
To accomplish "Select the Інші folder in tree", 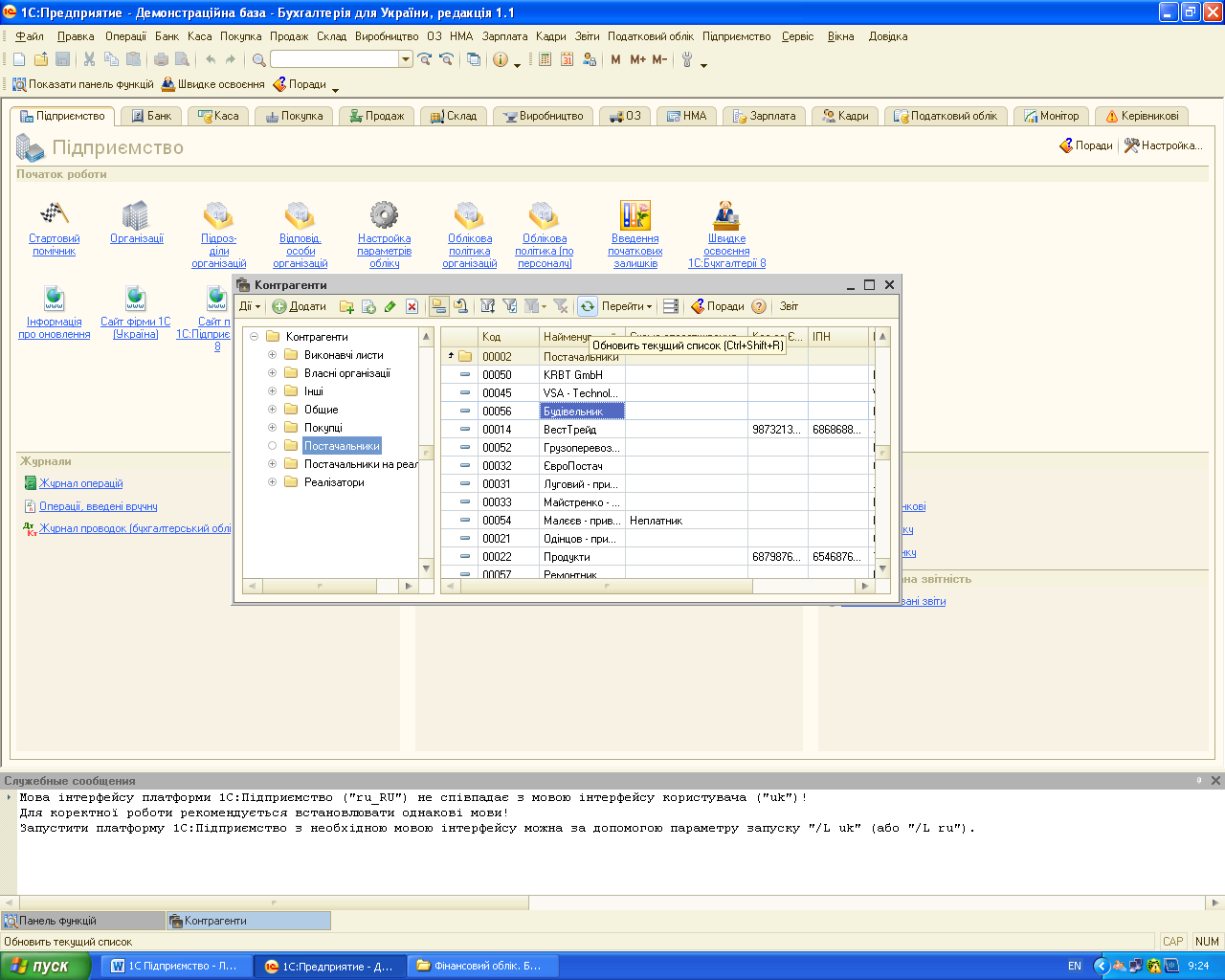I will coord(314,391).
